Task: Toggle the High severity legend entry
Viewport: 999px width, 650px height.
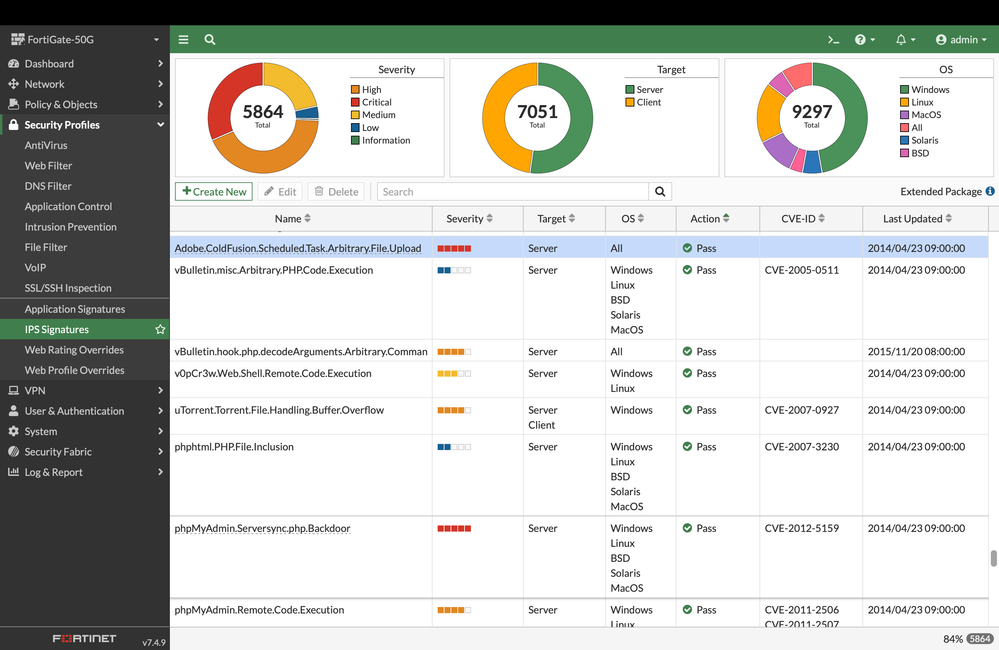Action: [x=371, y=90]
